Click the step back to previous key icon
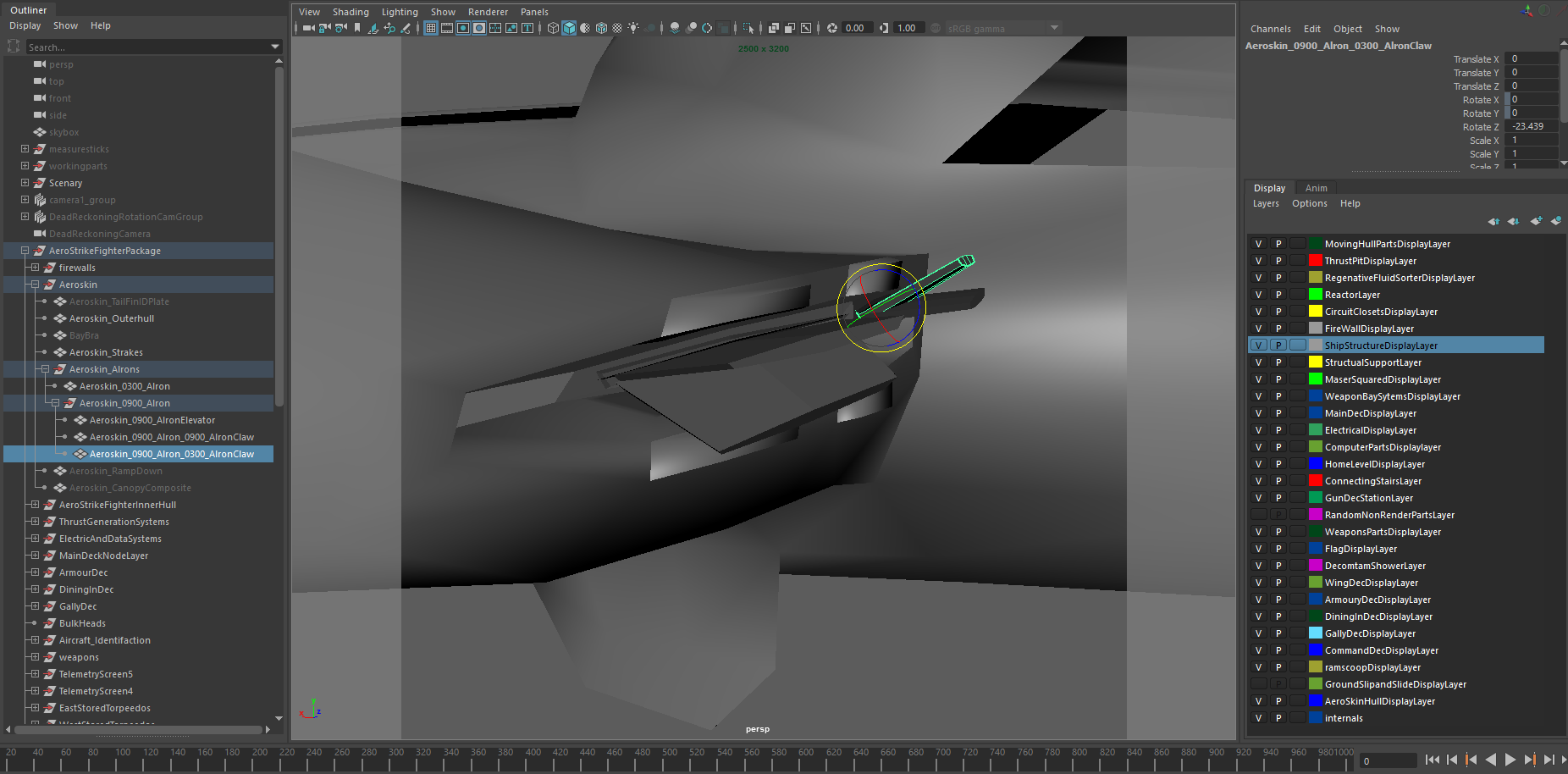The width and height of the screenshot is (1568, 774). (x=1471, y=760)
